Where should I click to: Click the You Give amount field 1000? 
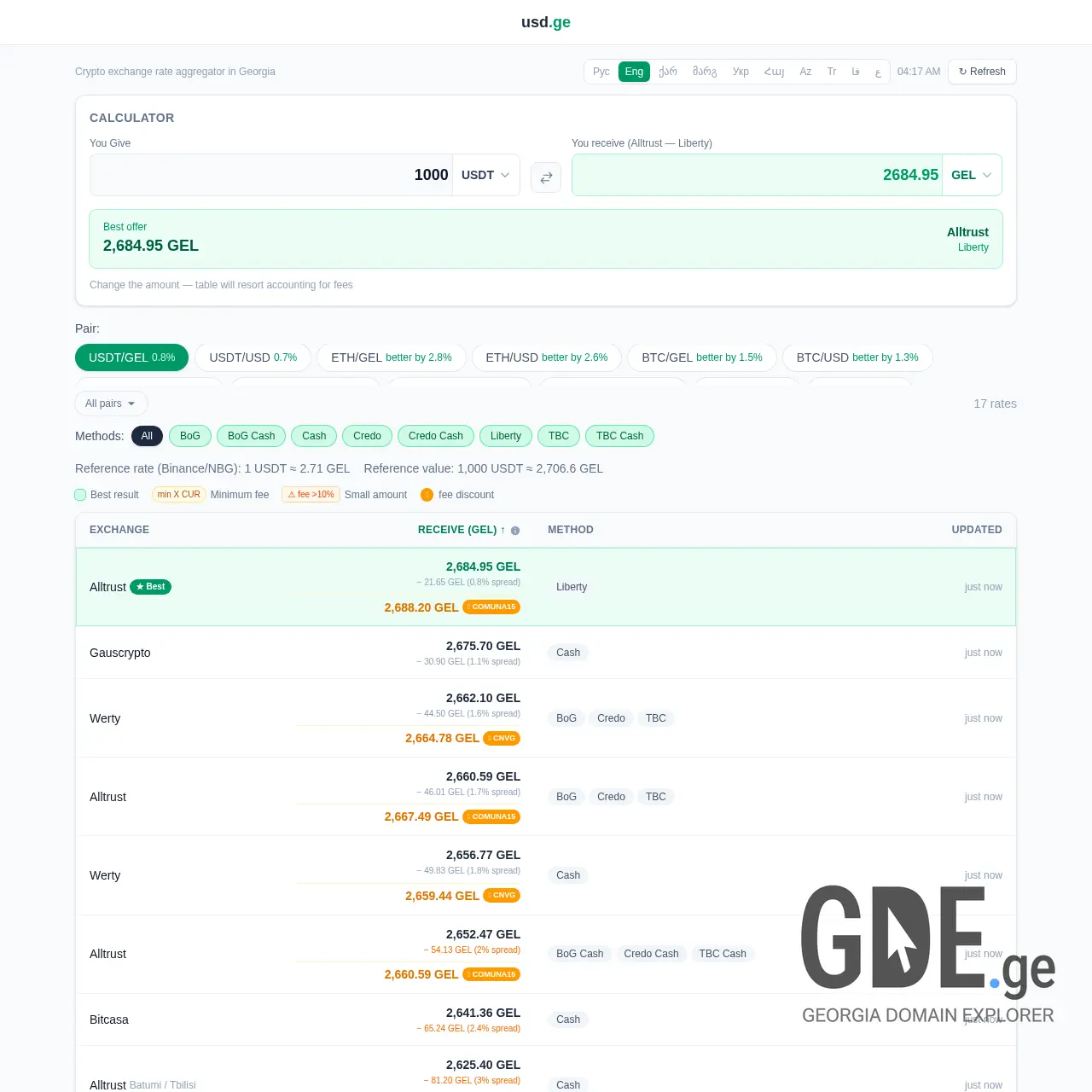271,175
